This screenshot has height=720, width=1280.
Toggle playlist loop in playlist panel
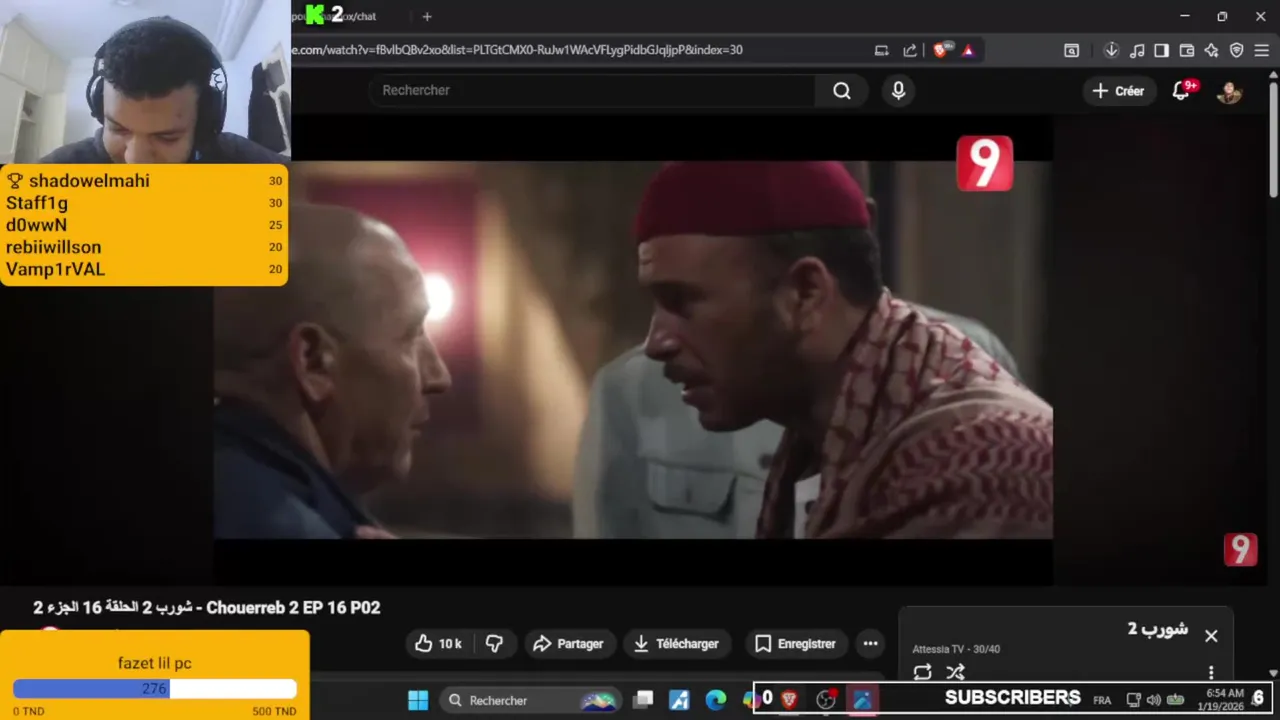tap(922, 672)
